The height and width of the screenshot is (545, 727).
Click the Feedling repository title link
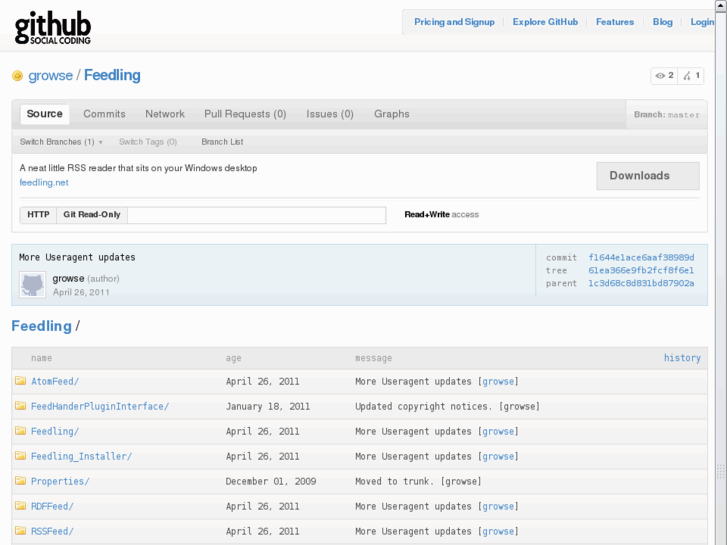pyautogui.click(x=112, y=75)
